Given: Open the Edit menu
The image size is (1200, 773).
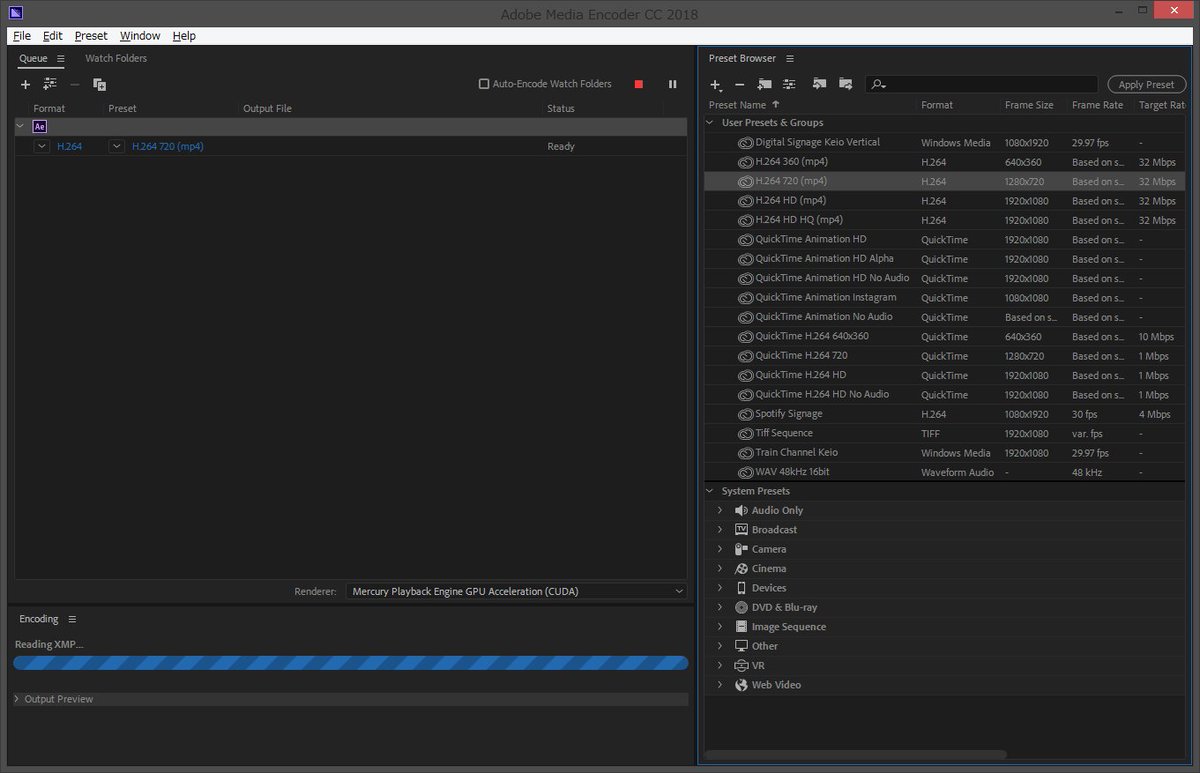Looking at the screenshot, I should tap(53, 36).
